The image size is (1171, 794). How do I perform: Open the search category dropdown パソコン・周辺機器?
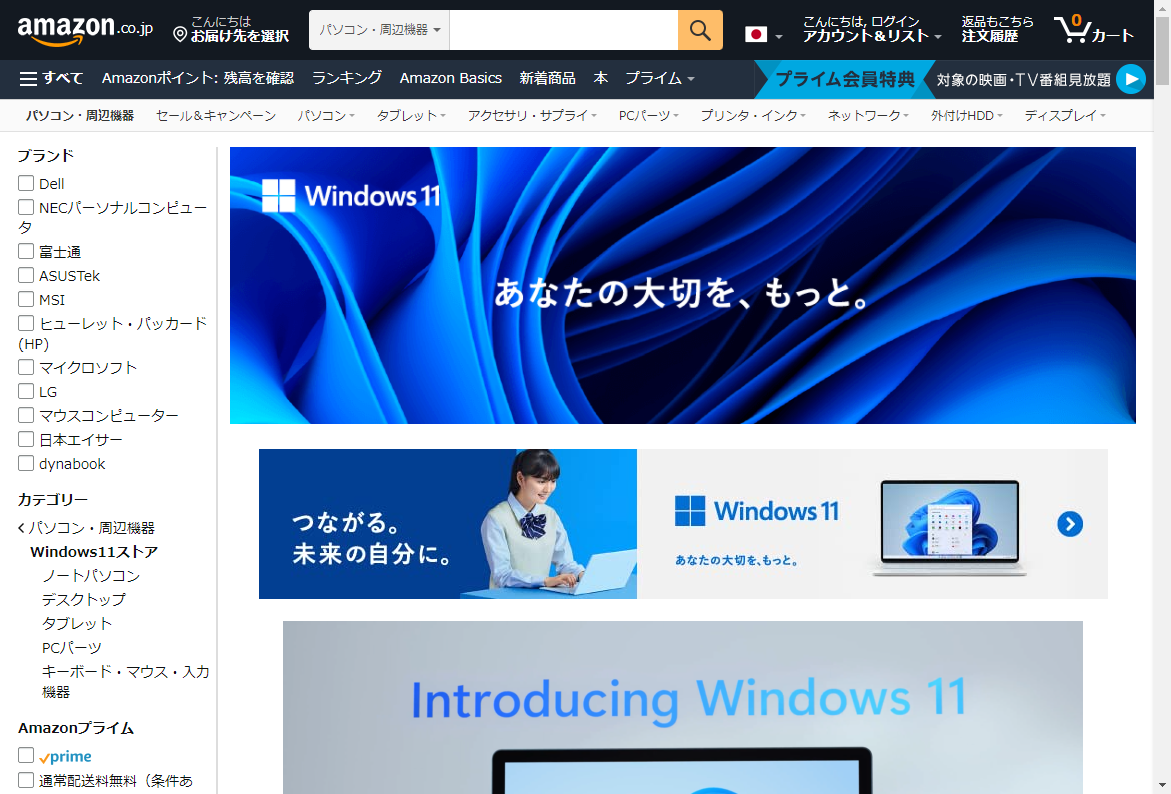point(378,30)
